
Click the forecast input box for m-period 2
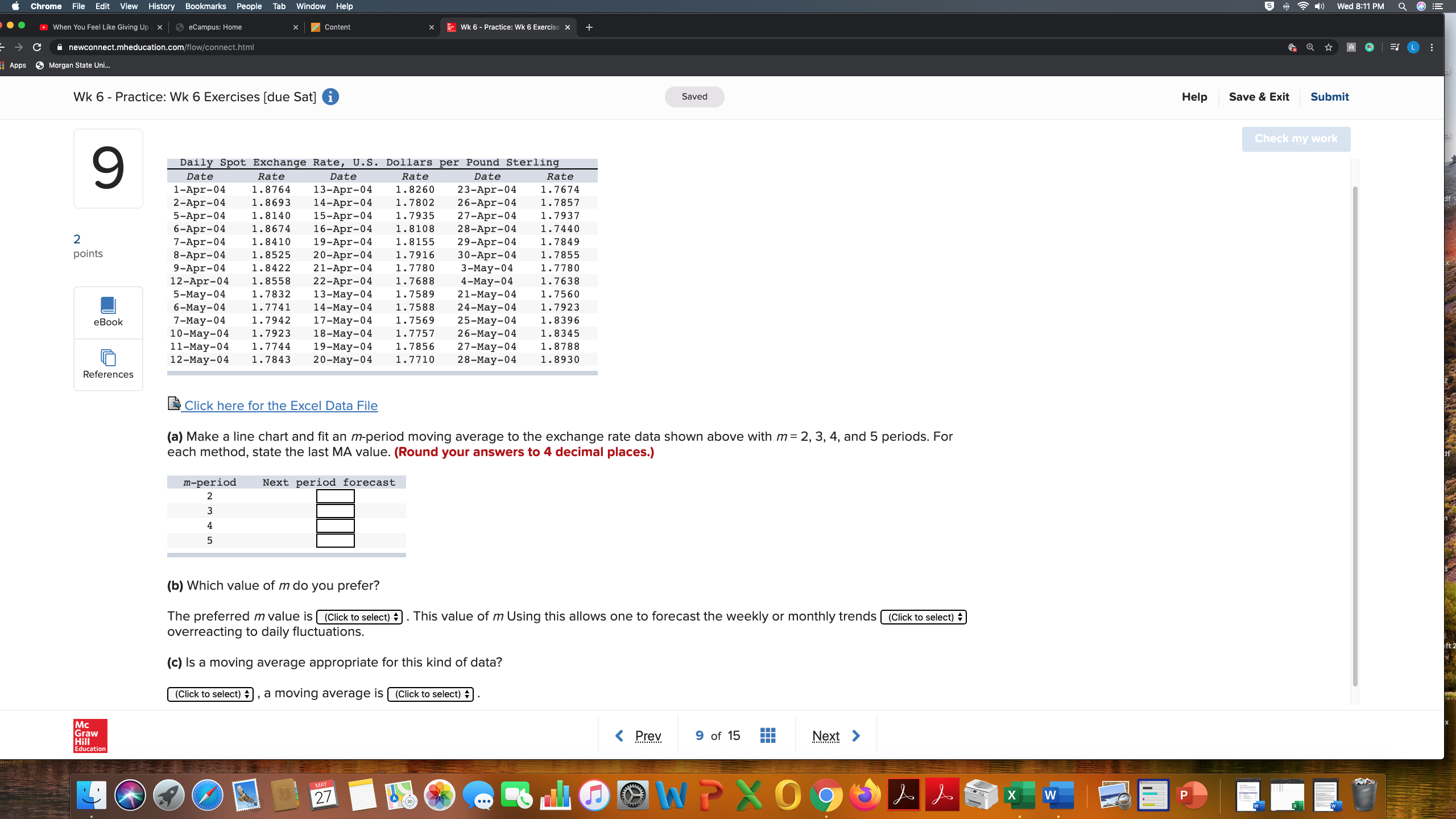335,496
